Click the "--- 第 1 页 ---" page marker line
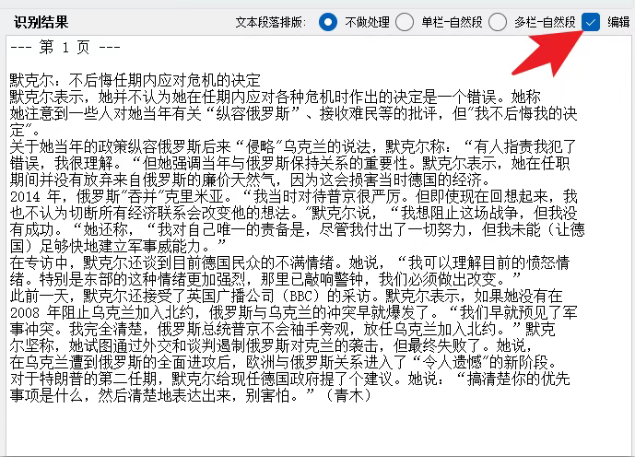 pos(66,47)
